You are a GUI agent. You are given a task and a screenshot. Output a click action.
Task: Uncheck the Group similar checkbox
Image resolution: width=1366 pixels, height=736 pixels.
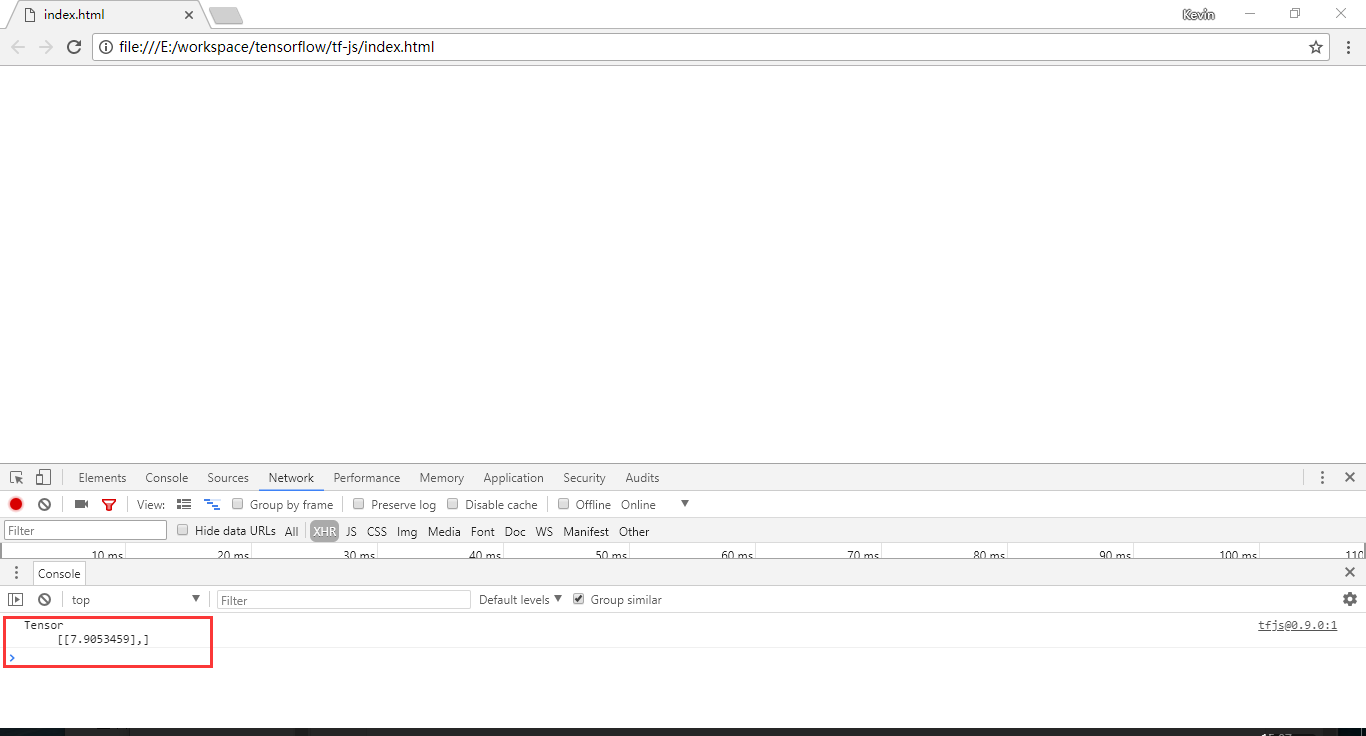(x=578, y=599)
